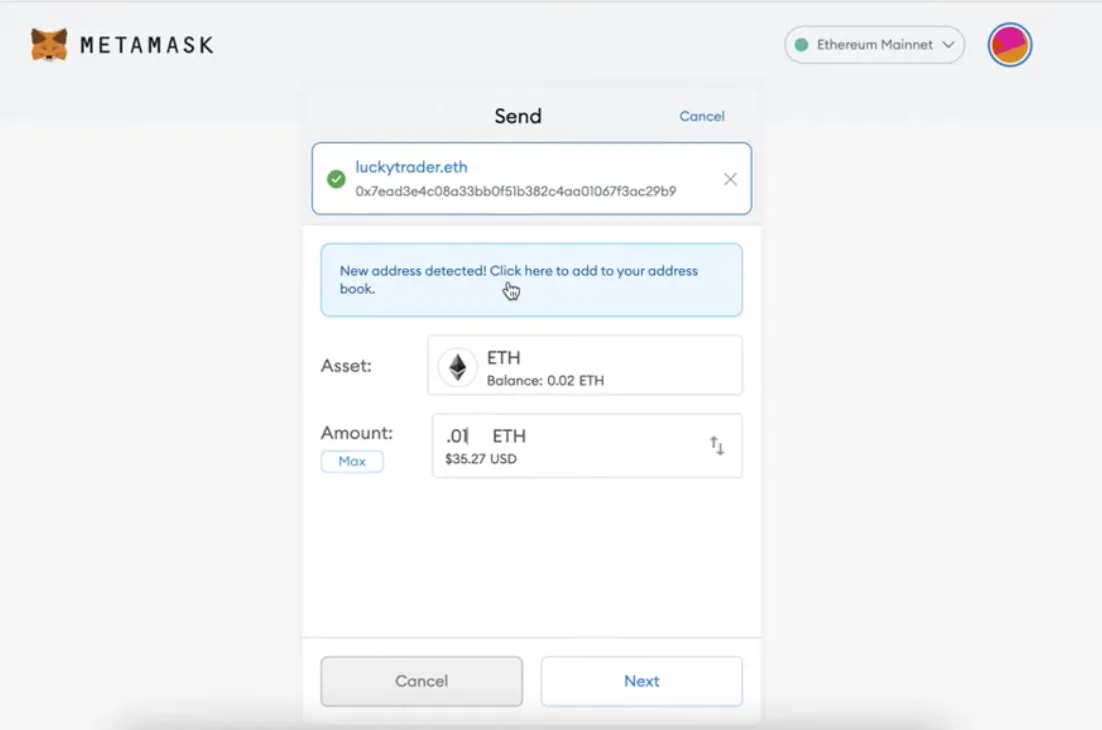Clear the recipient with the X icon

[729, 179]
